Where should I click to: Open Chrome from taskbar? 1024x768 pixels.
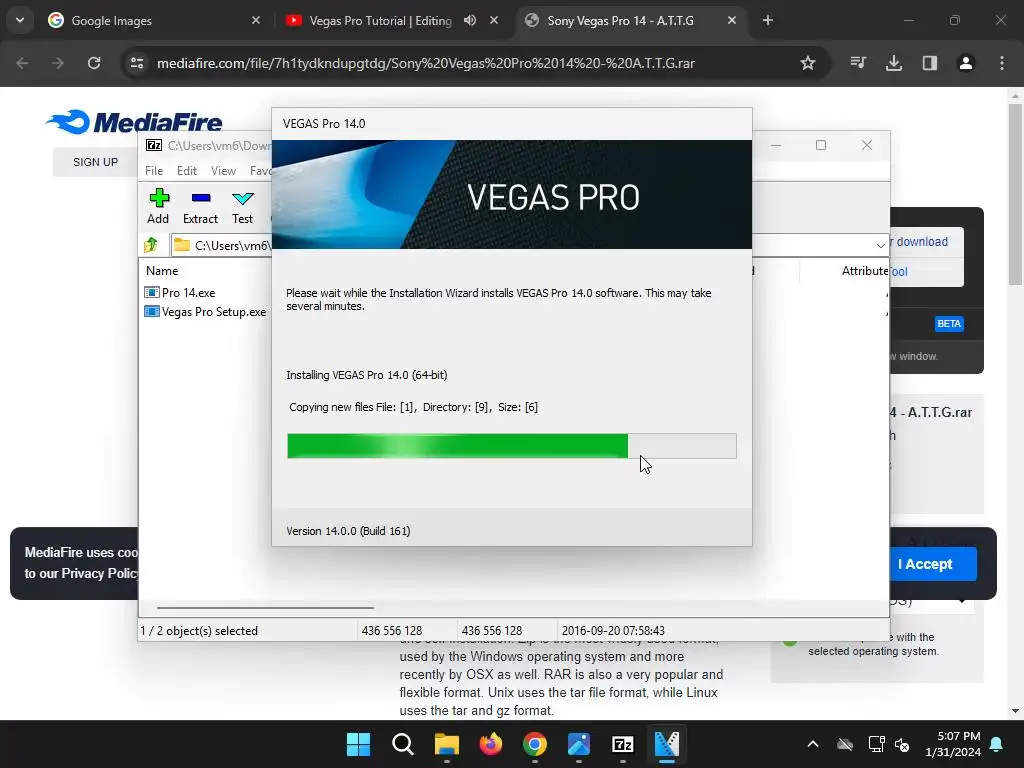coord(534,744)
